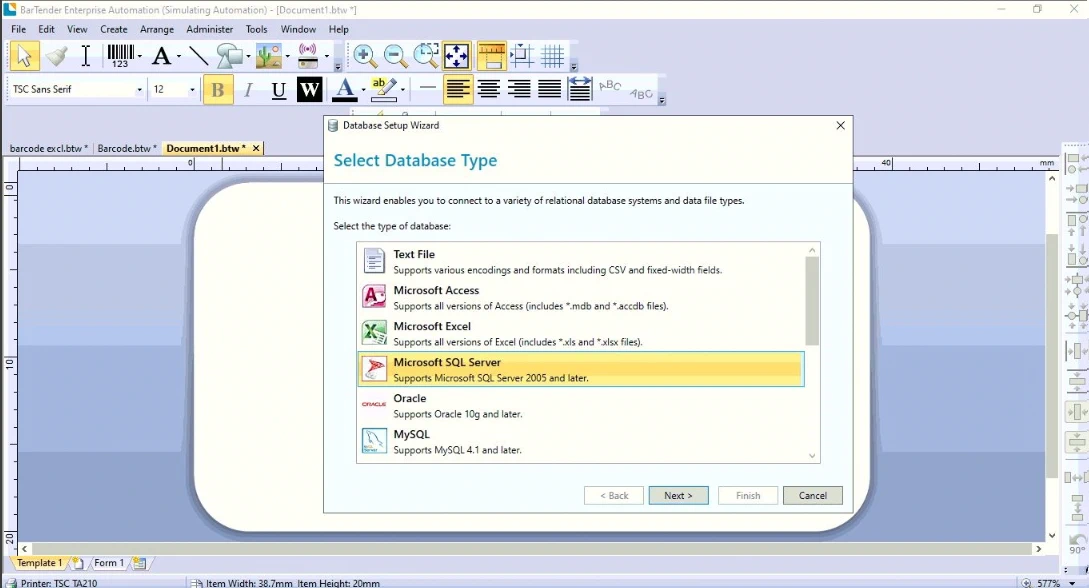Select the large A text object tool
The width and height of the screenshot is (1089, 588).
(161, 56)
